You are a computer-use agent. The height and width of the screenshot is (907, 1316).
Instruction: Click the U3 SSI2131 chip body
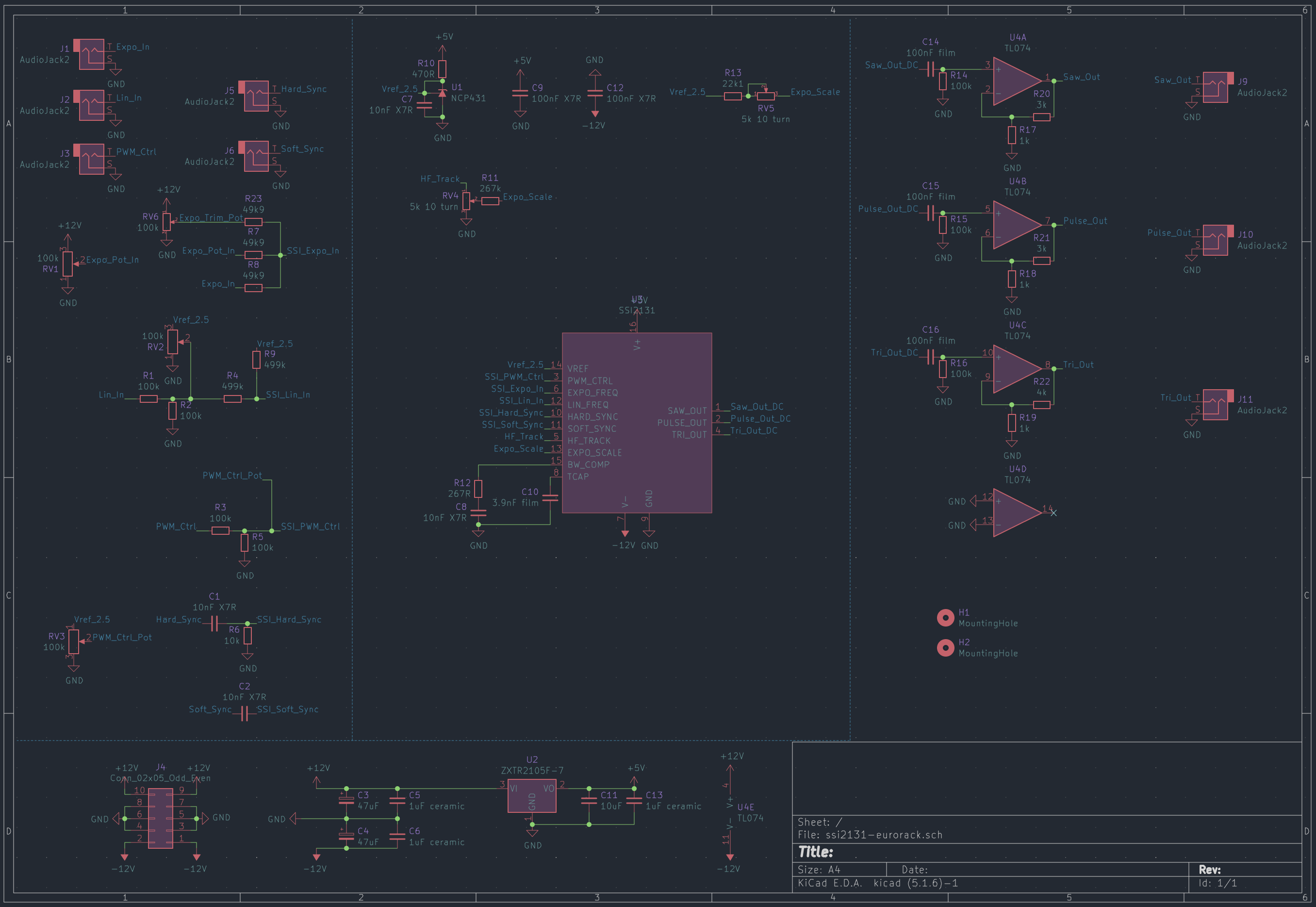click(637, 423)
